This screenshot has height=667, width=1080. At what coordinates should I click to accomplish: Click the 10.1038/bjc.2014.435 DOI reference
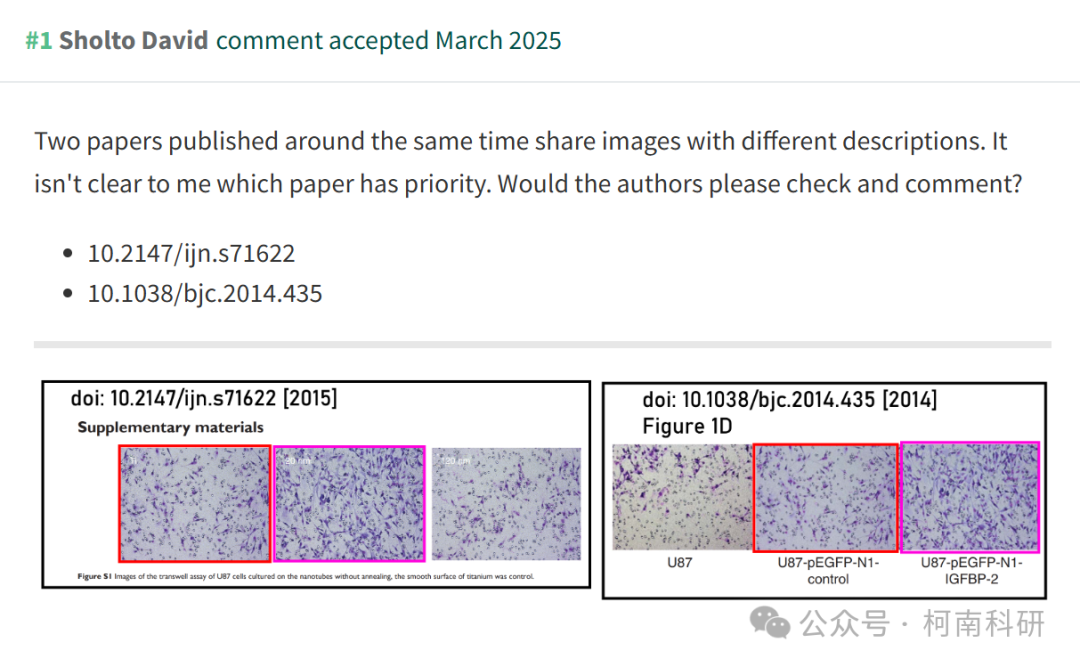coord(205,294)
